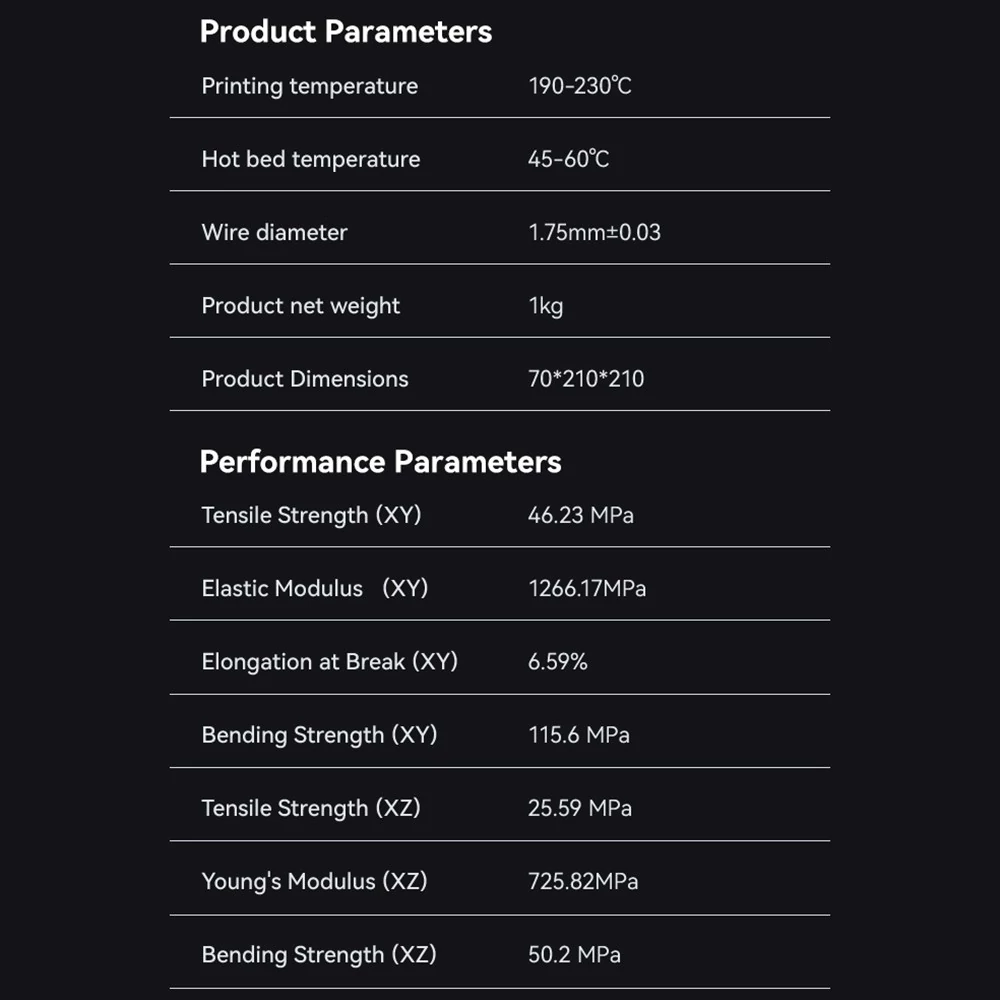Viewport: 1000px width, 1000px height.
Task: Select the Hot bed temperature label
Action: pyautogui.click(x=311, y=159)
